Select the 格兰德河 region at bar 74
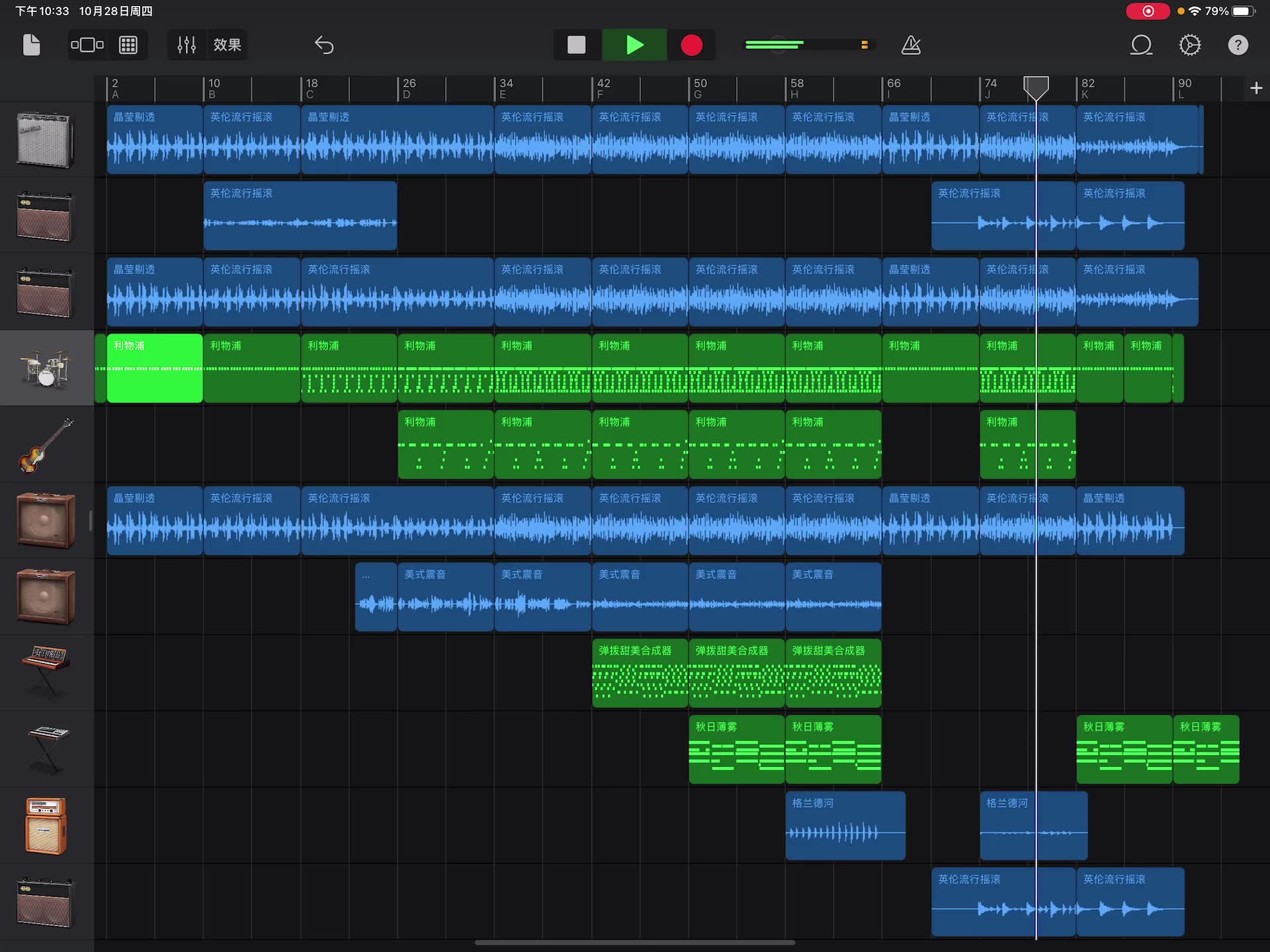 pos(1033,825)
